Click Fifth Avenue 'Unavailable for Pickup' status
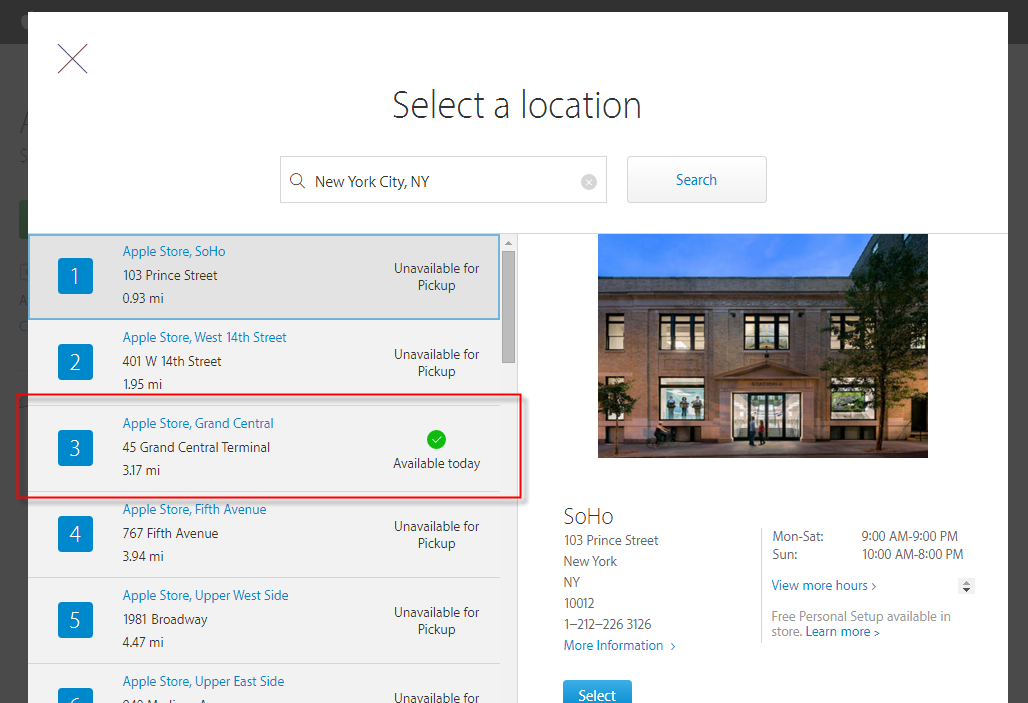This screenshot has width=1028, height=703. pyautogui.click(x=437, y=534)
